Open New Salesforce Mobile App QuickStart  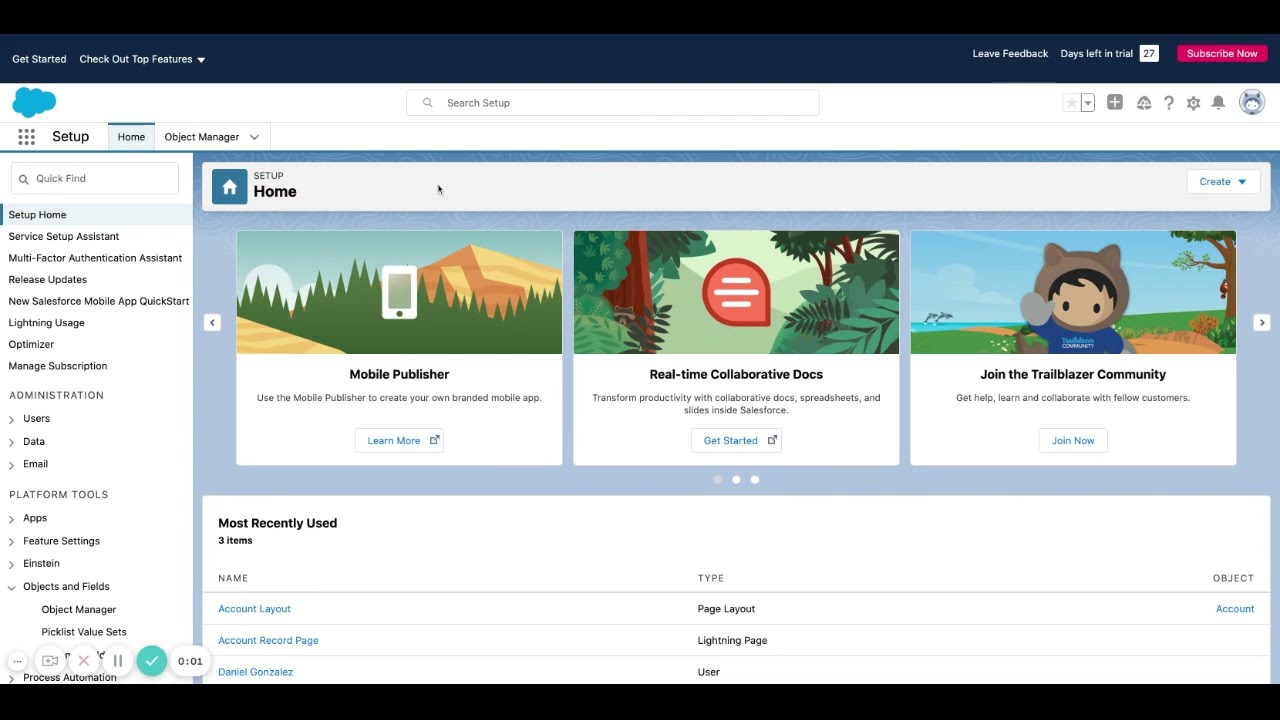pos(99,301)
